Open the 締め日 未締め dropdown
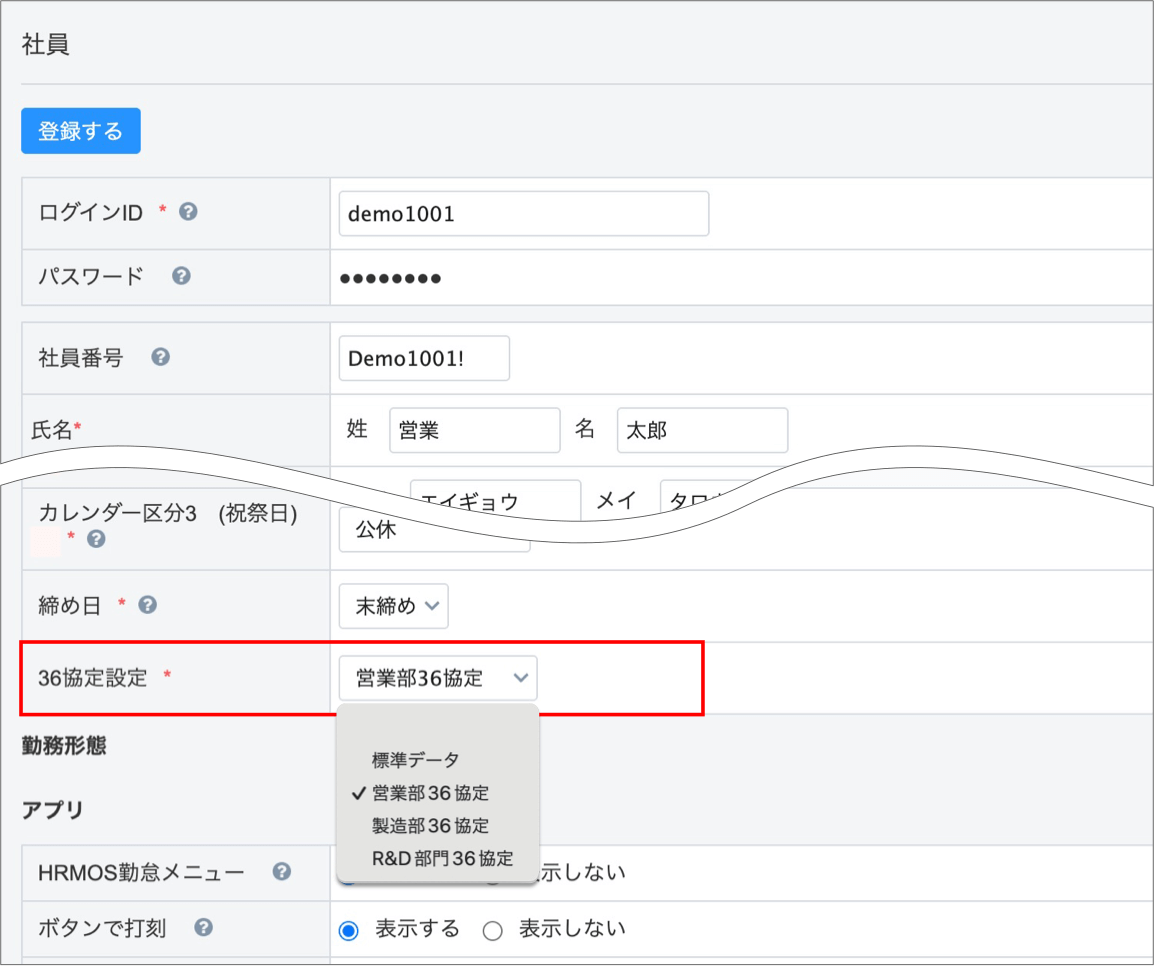The image size is (1154, 966). pos(393,606)
